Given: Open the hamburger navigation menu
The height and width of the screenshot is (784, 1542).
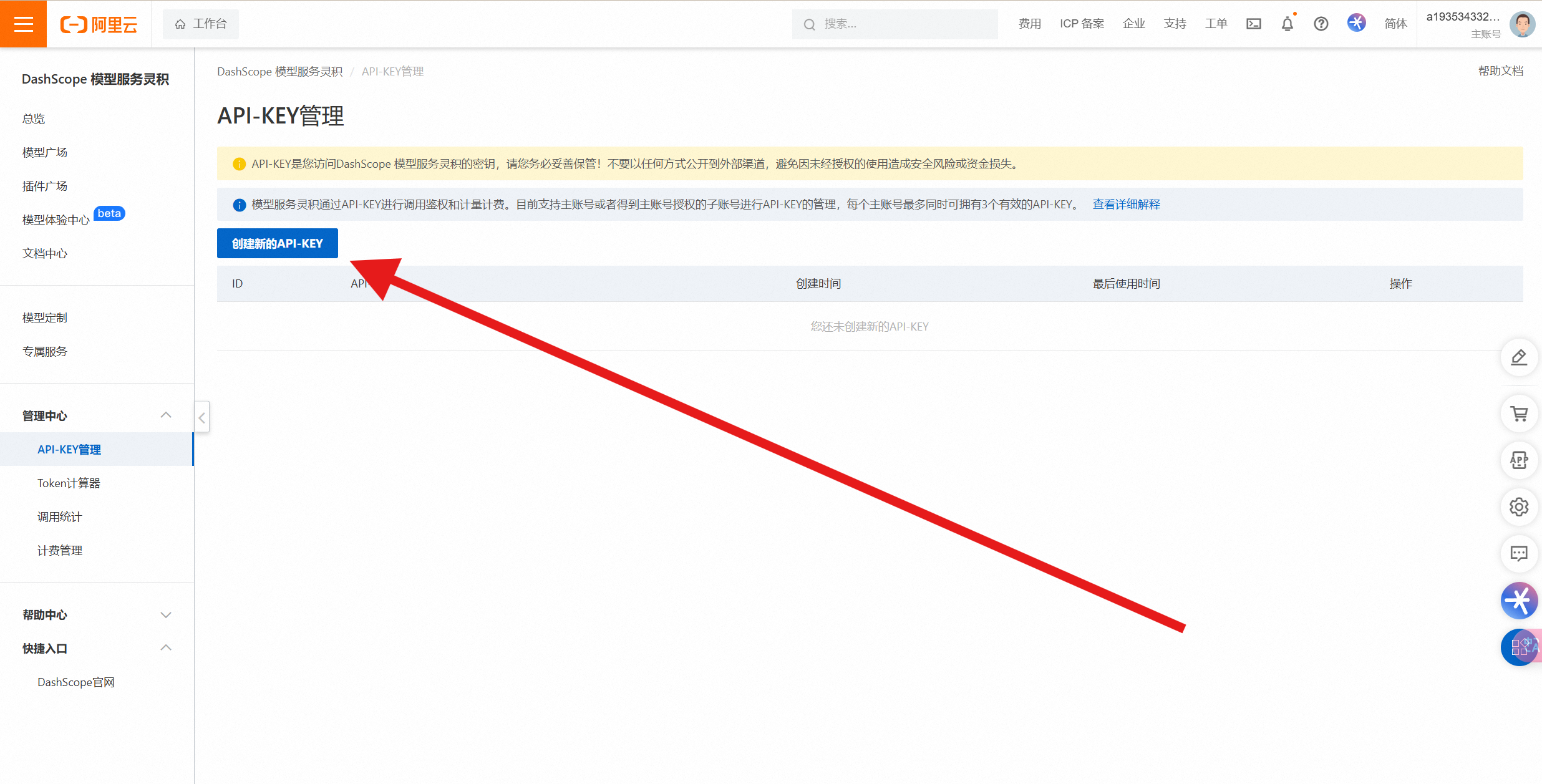Looking at the screenshot, I should 23,24.
